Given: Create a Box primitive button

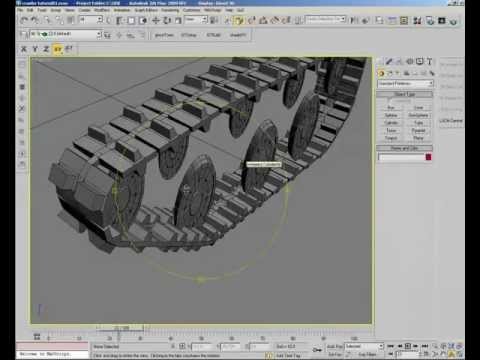Looking at the screenshot, I should pos(391,108).
